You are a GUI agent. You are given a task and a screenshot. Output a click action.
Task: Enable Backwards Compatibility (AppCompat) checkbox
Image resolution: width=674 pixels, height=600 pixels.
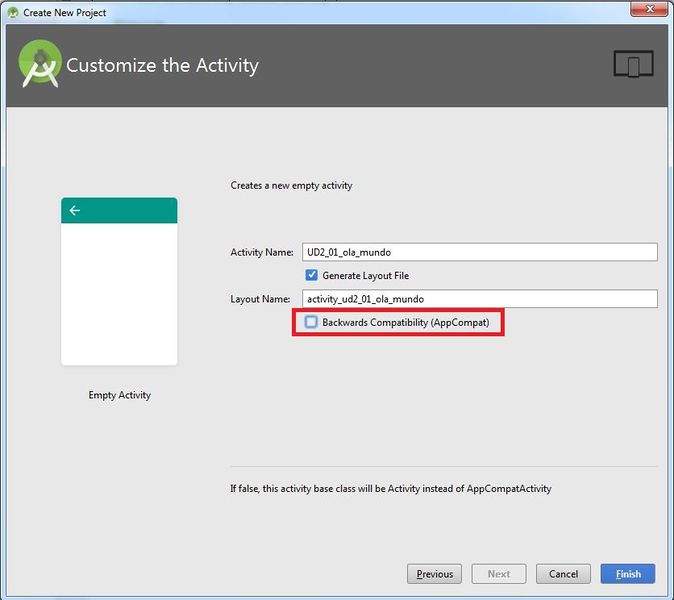click(311, 322)
